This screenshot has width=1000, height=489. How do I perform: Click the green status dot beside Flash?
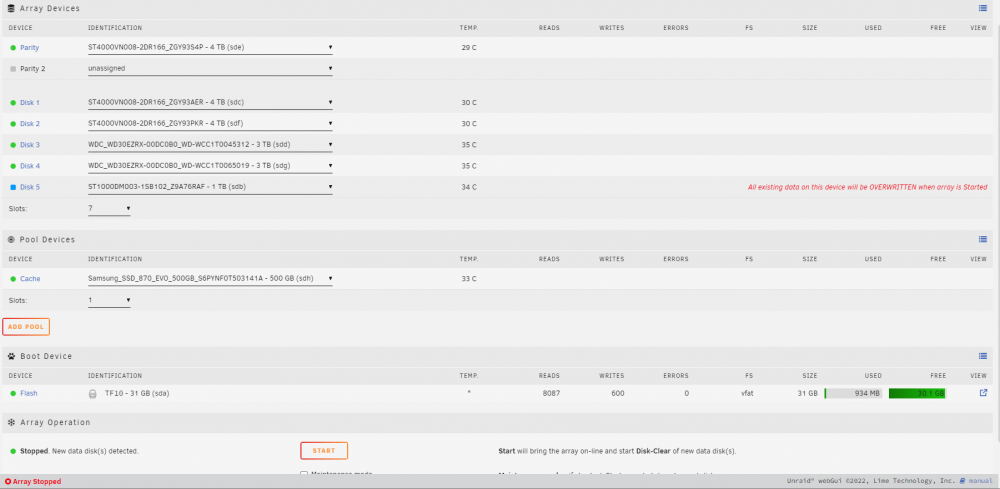tap(13, 393)
